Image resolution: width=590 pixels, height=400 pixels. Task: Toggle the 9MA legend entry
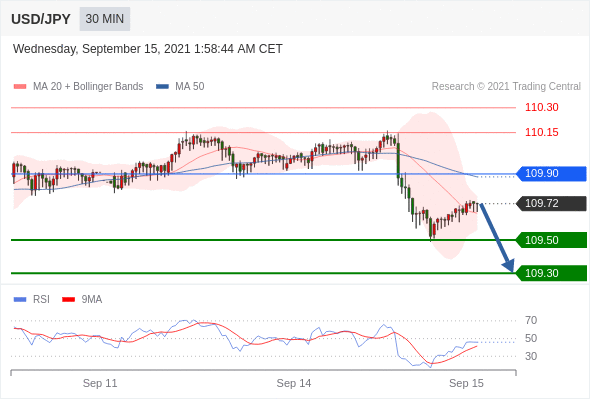pyautogui.click(x=82, y=300)
